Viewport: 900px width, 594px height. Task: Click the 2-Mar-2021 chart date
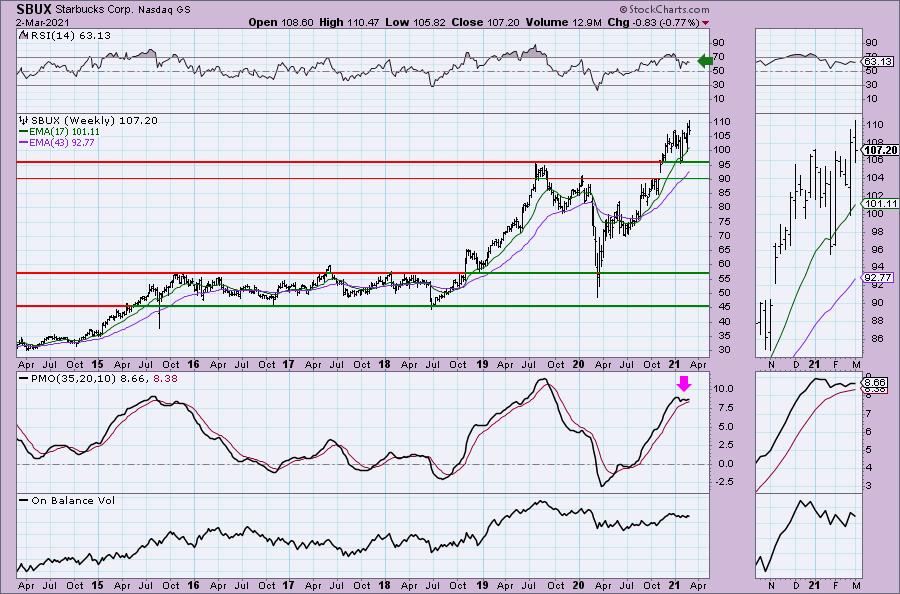(43, 22)
